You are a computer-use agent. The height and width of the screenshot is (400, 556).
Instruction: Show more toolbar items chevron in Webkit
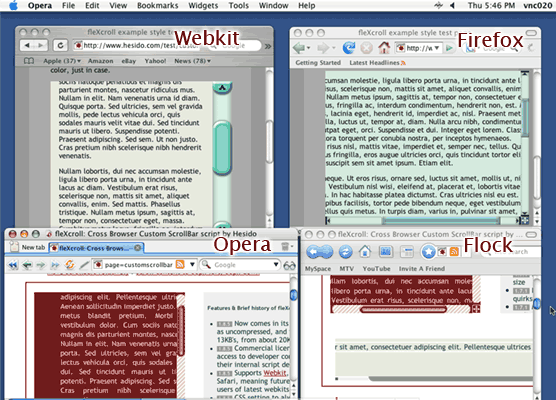[x=268, y=46]
